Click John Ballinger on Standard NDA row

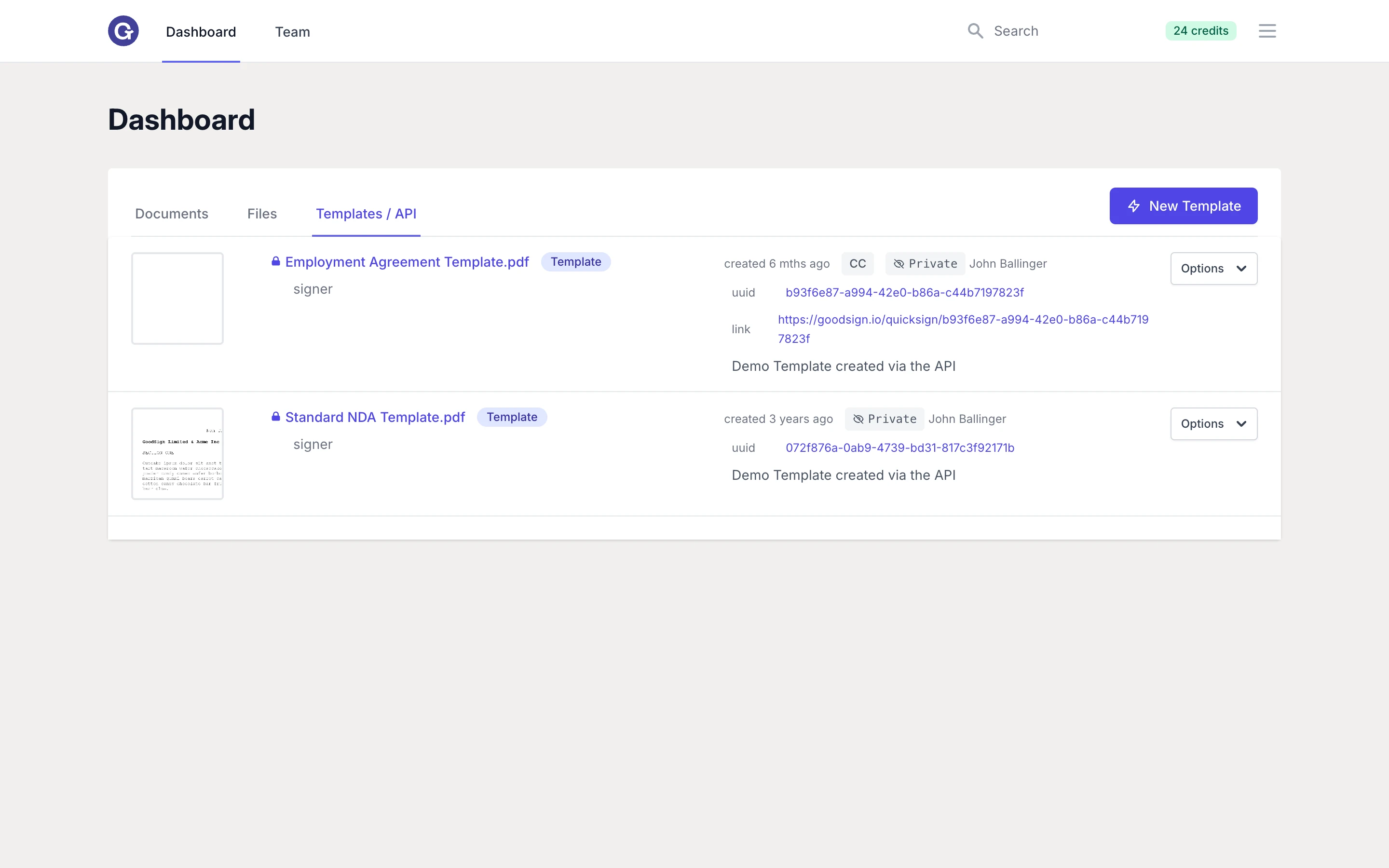pos(967,419)
